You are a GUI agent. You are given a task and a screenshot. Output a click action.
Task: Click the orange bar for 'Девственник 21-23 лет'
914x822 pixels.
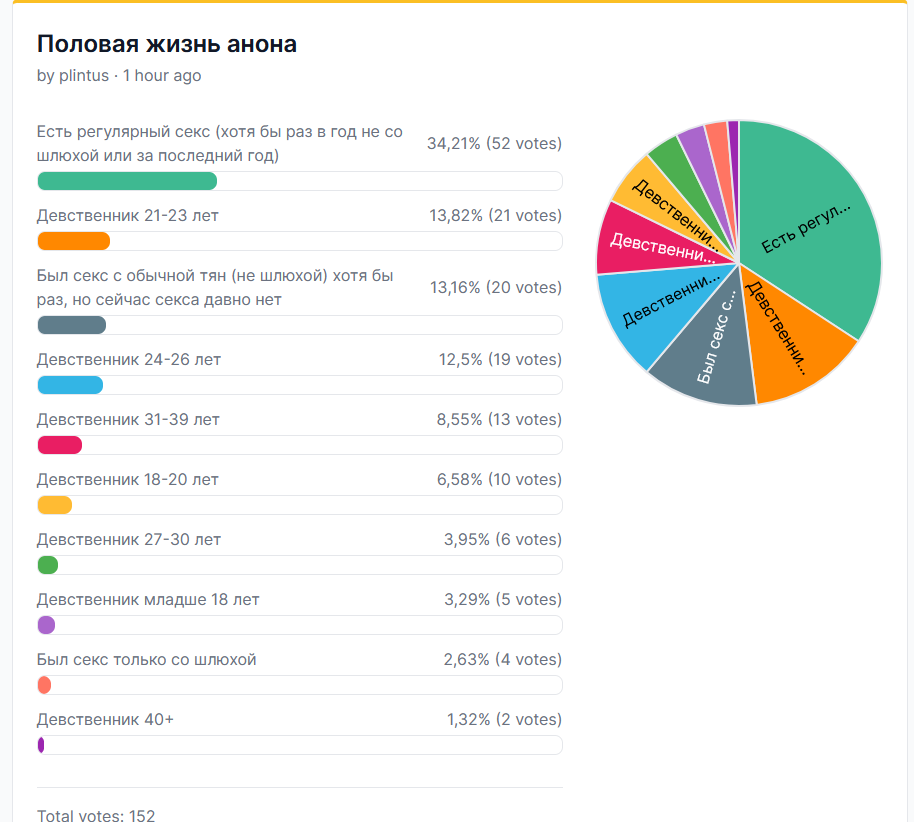click(x=73, y=241)
